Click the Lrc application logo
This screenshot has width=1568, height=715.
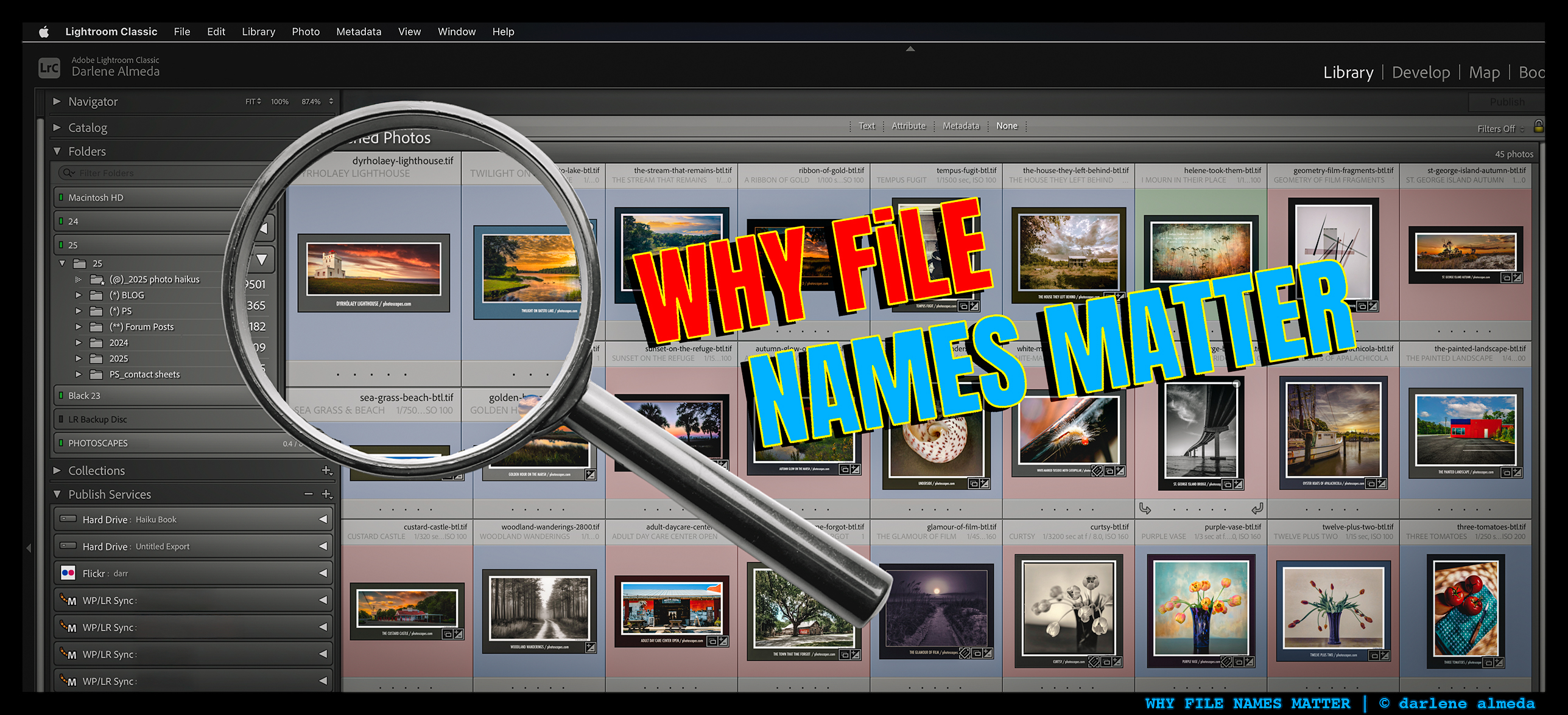(49, 68)
